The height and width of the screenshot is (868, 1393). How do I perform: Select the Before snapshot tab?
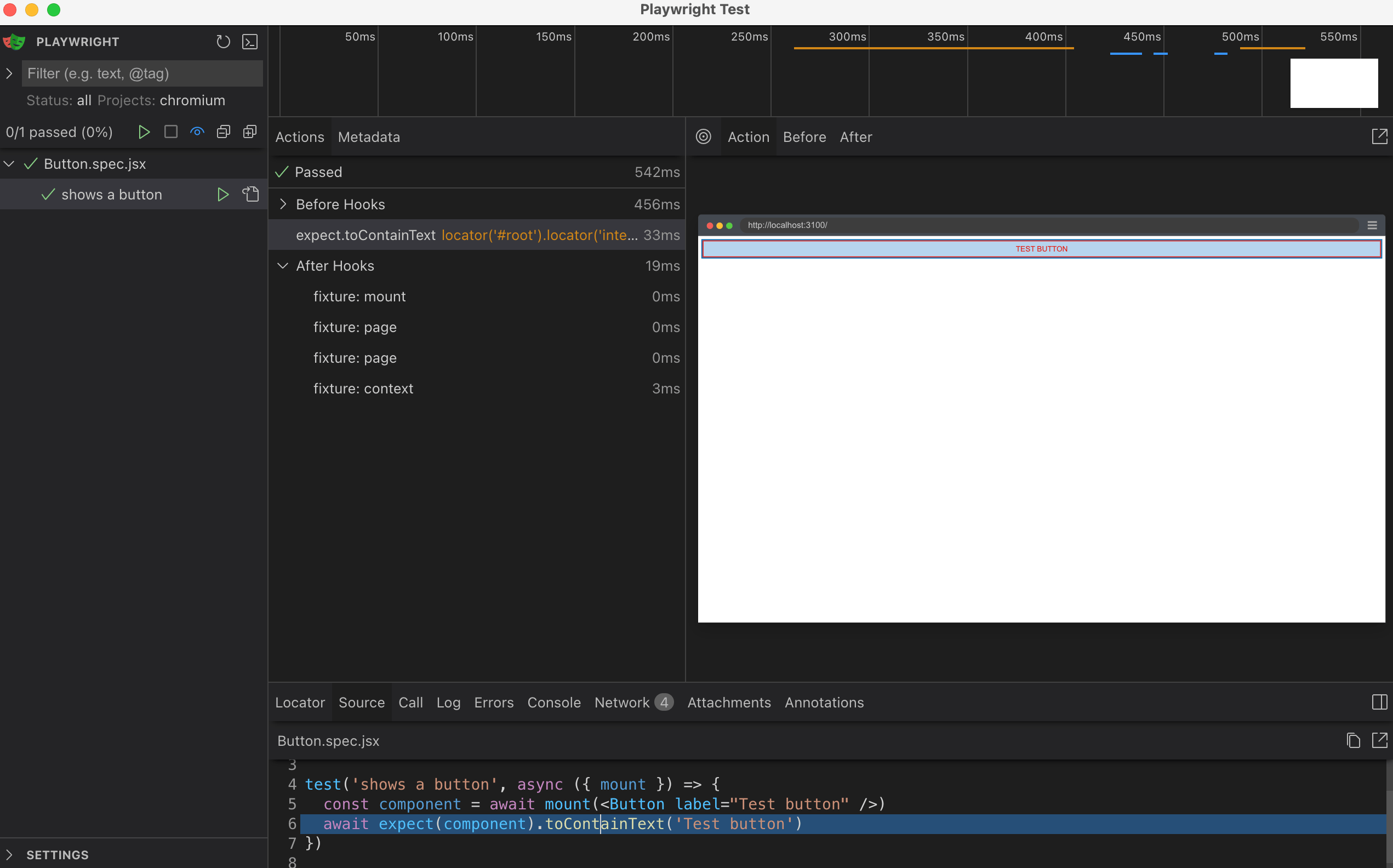pos(804,136)
